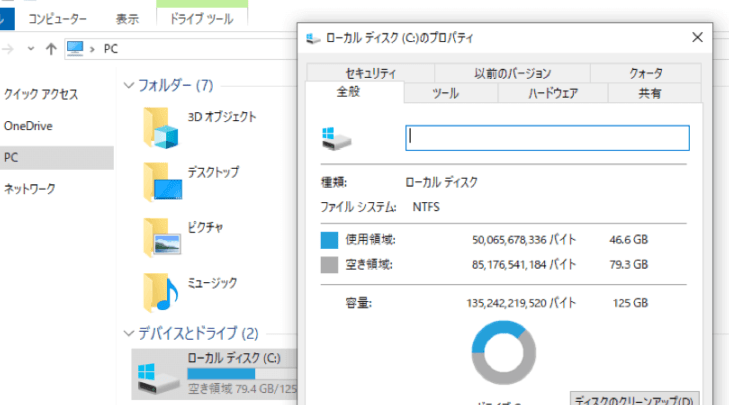This screenshot has width=729, height=405.
Task: Click the ディスクのクリーンアップ button
Action: click(x=635, y=398)
